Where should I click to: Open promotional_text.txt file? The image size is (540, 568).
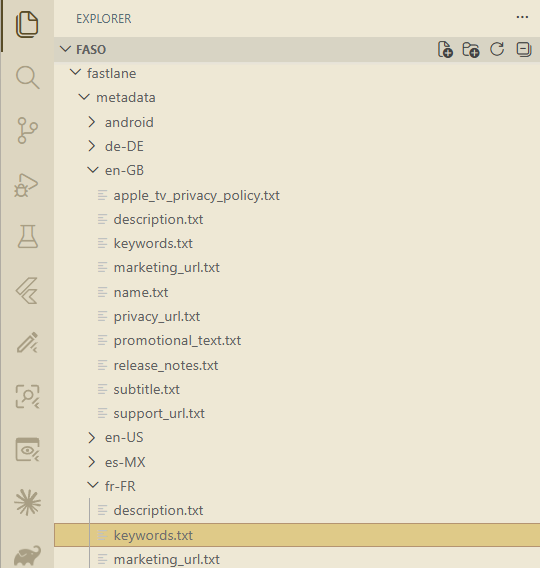coord(177,341)
